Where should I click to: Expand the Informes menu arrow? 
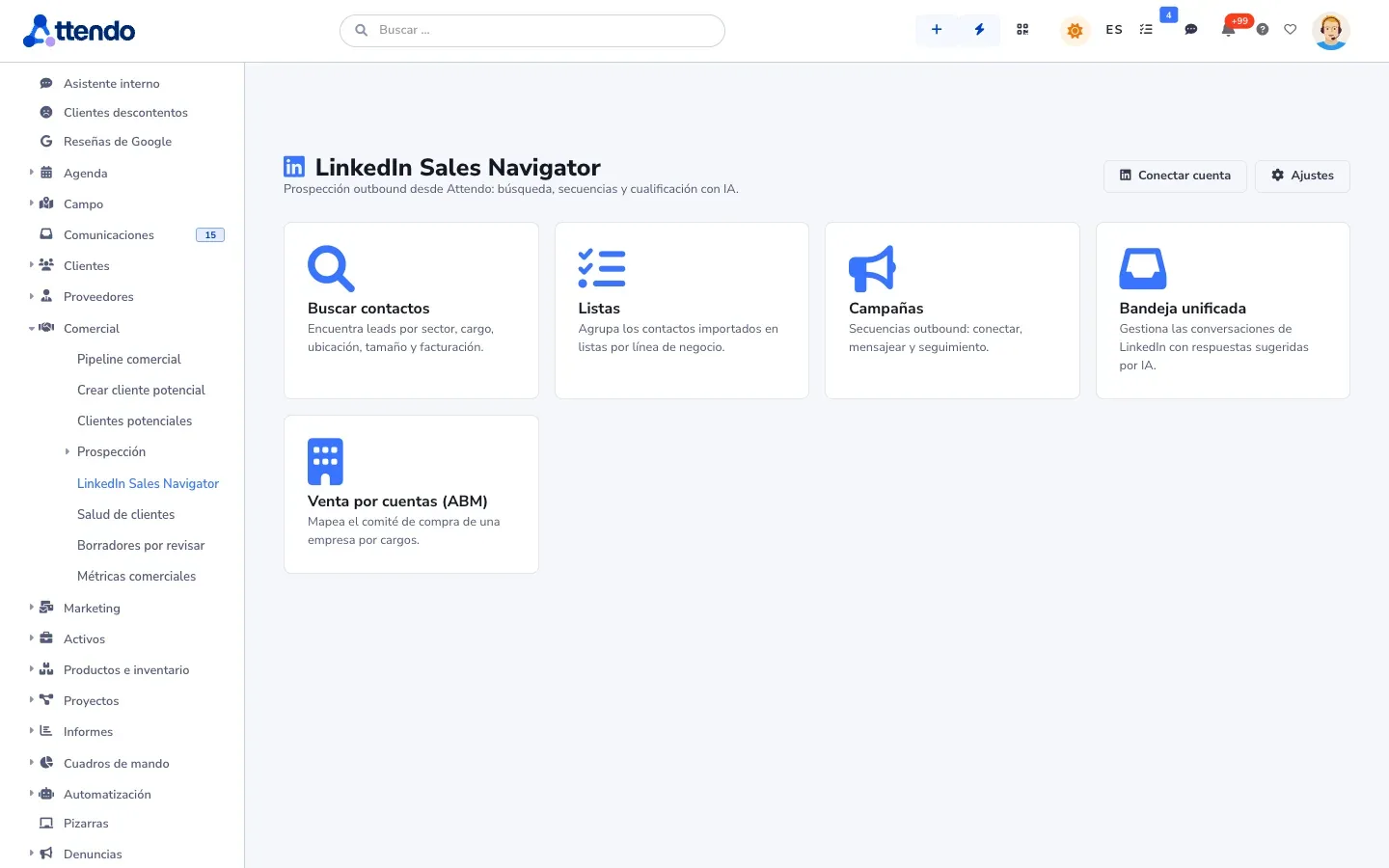click(x=31, y=731)
